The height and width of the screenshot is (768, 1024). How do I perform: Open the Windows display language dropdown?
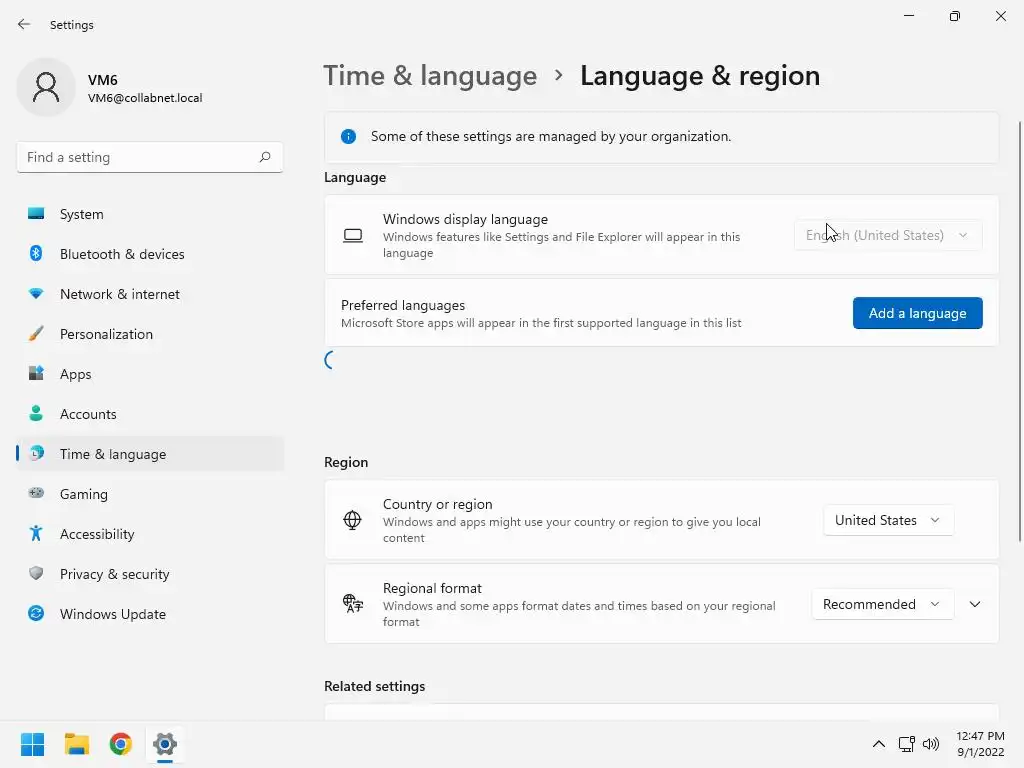tap(888, 235)
